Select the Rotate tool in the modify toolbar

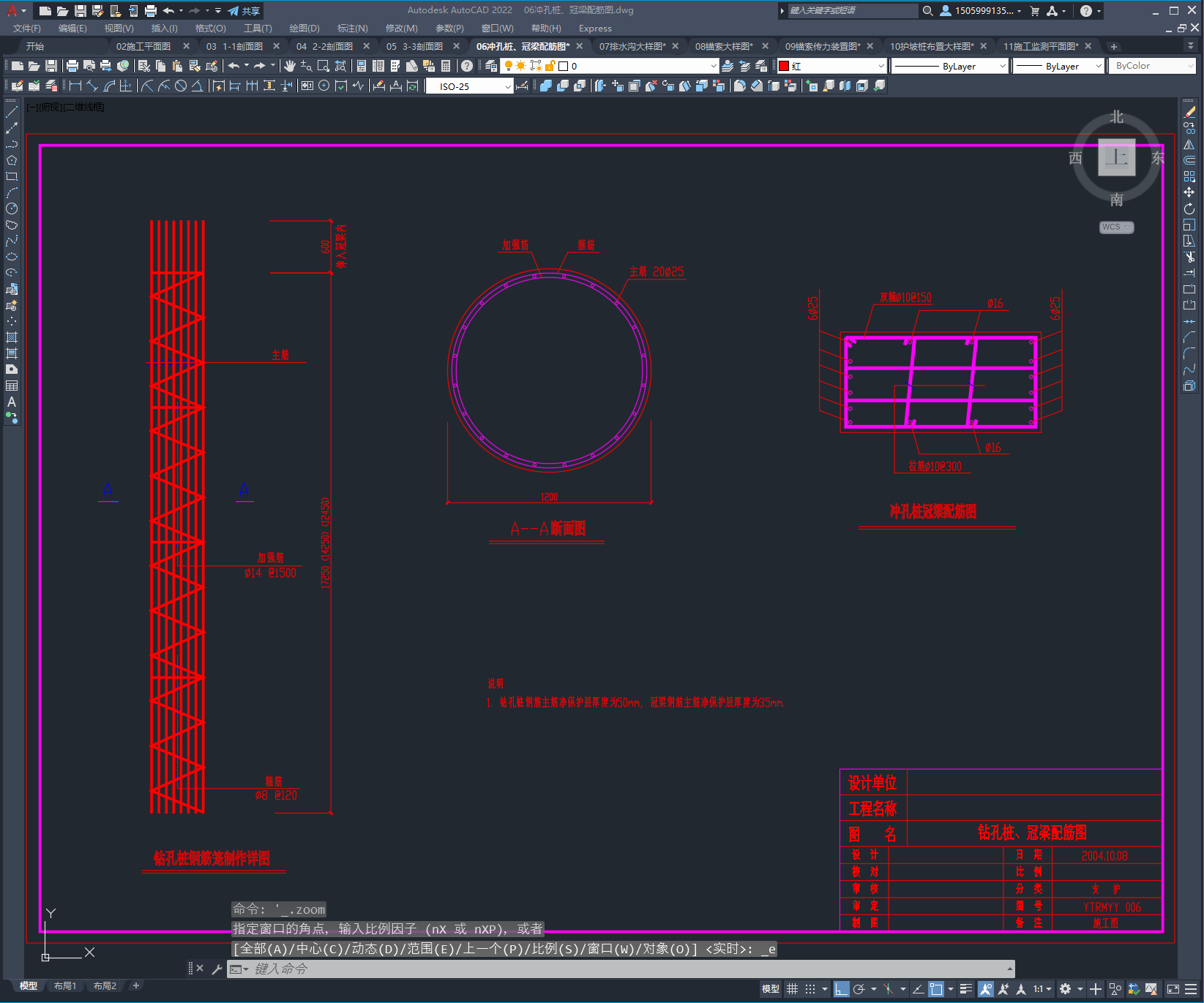point(1189,209)
